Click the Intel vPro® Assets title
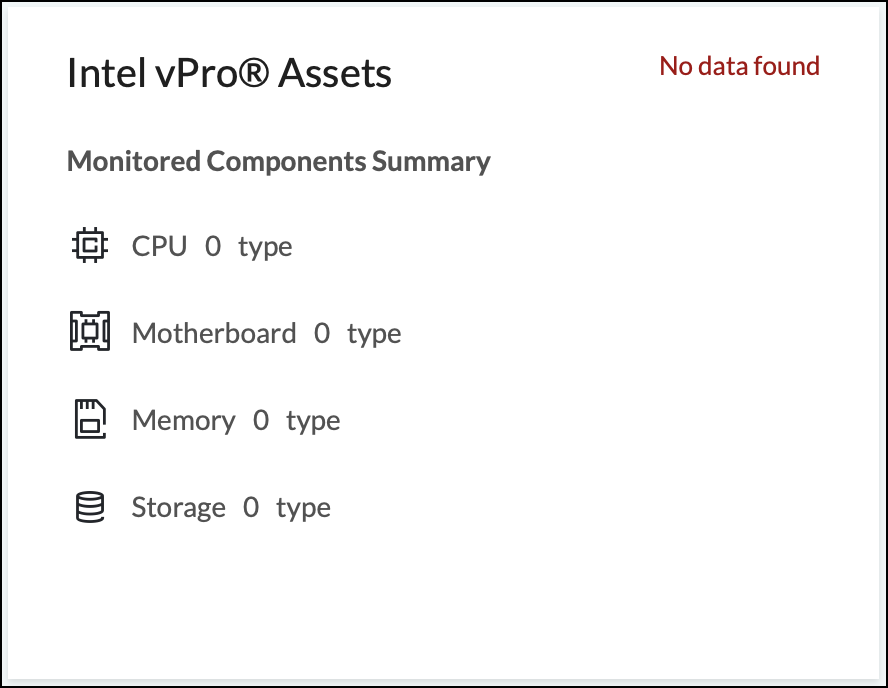Viewport: 888px width, 688px height. click(229, 73)
